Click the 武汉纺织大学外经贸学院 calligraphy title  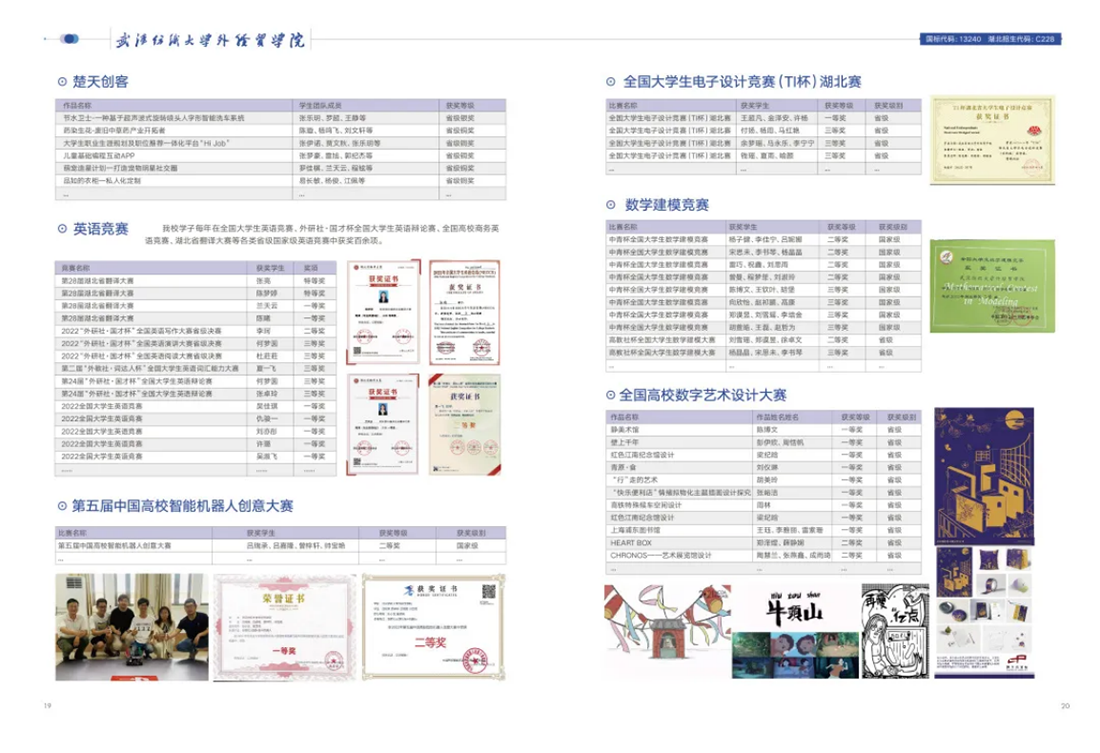(210, 39)
